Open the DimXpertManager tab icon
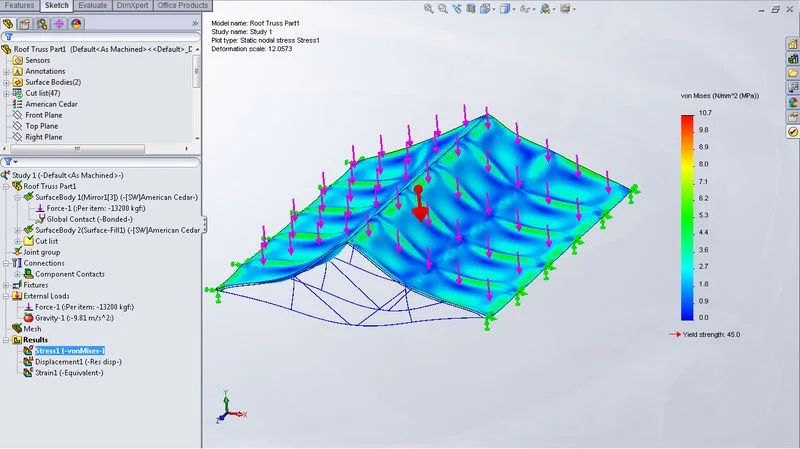Screen dimensions: 800x449 [x=60, y=22]
